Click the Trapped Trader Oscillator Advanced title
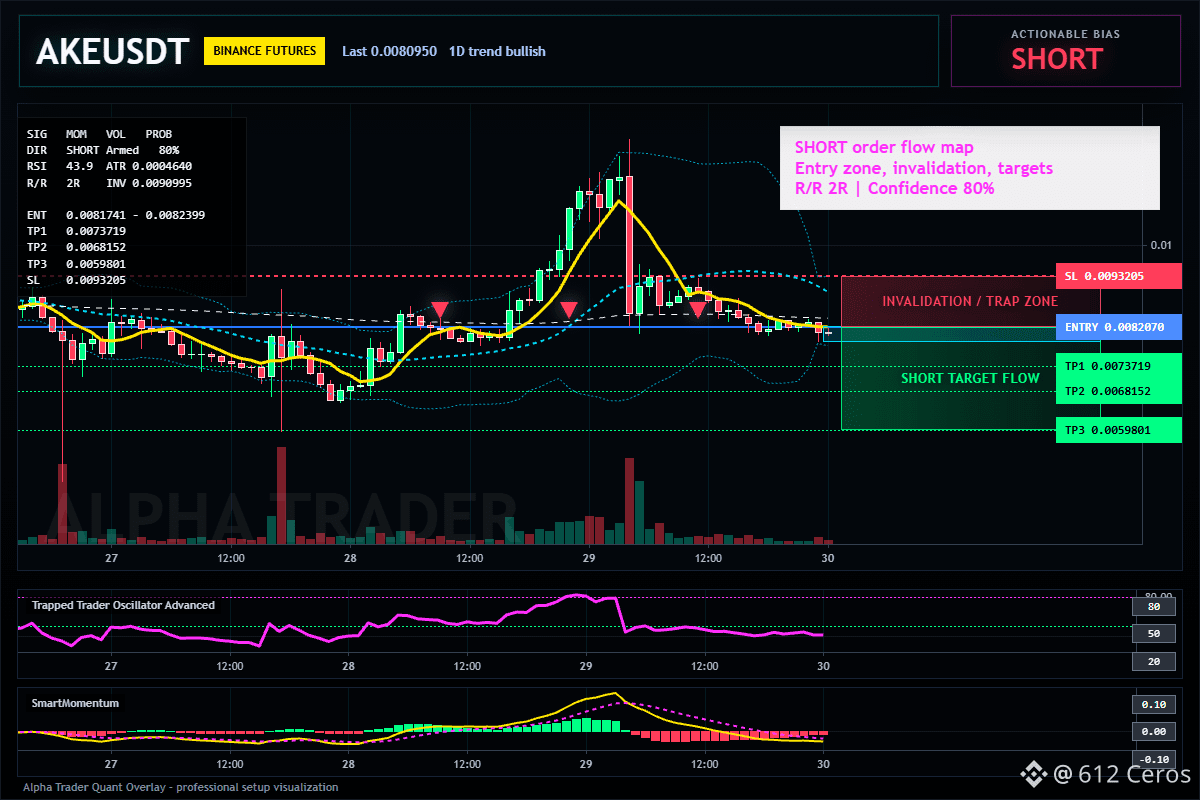This screenshot has height=800, width=1200. pos(123,605)
